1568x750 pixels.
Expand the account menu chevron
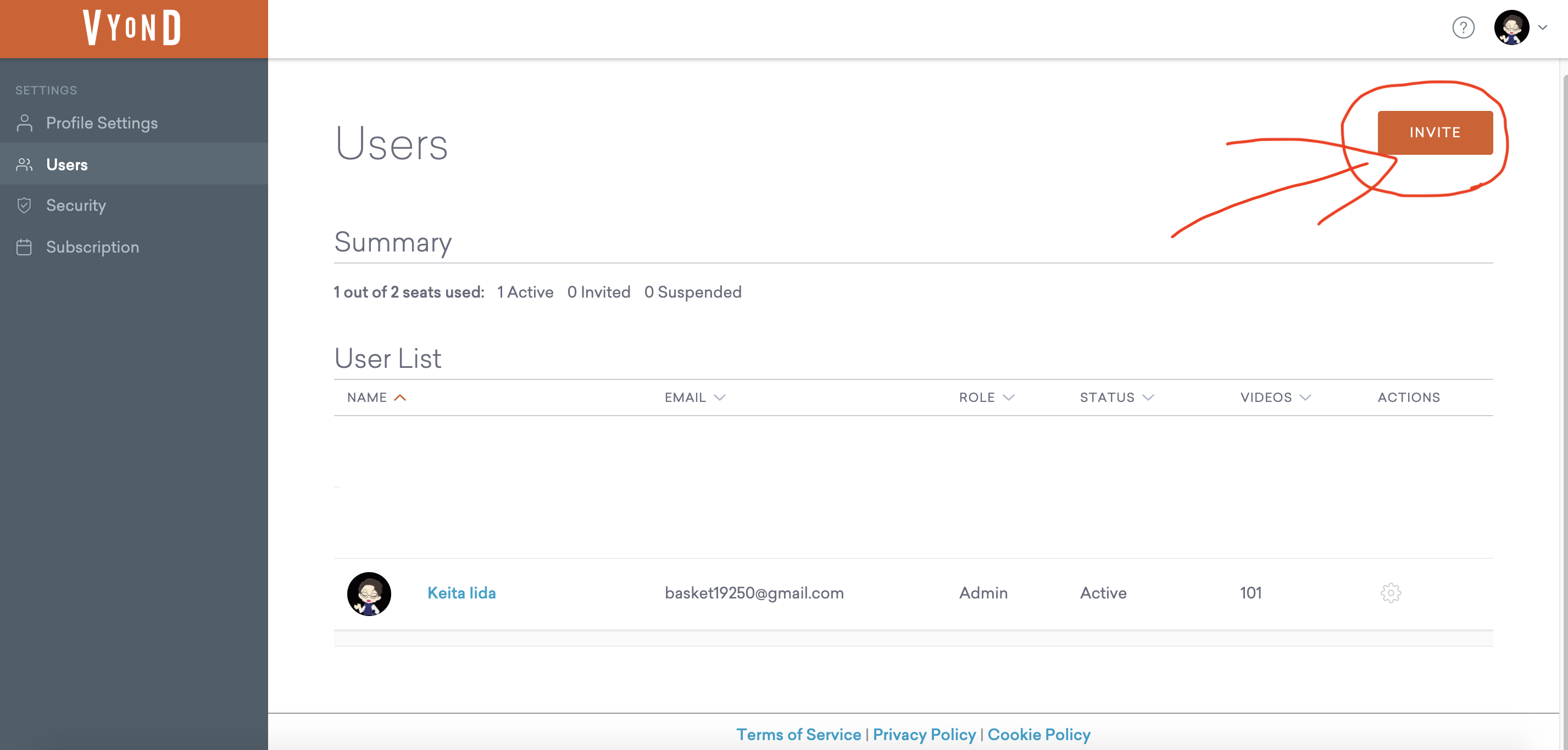pyautogui.click(x=1542, y=27)
